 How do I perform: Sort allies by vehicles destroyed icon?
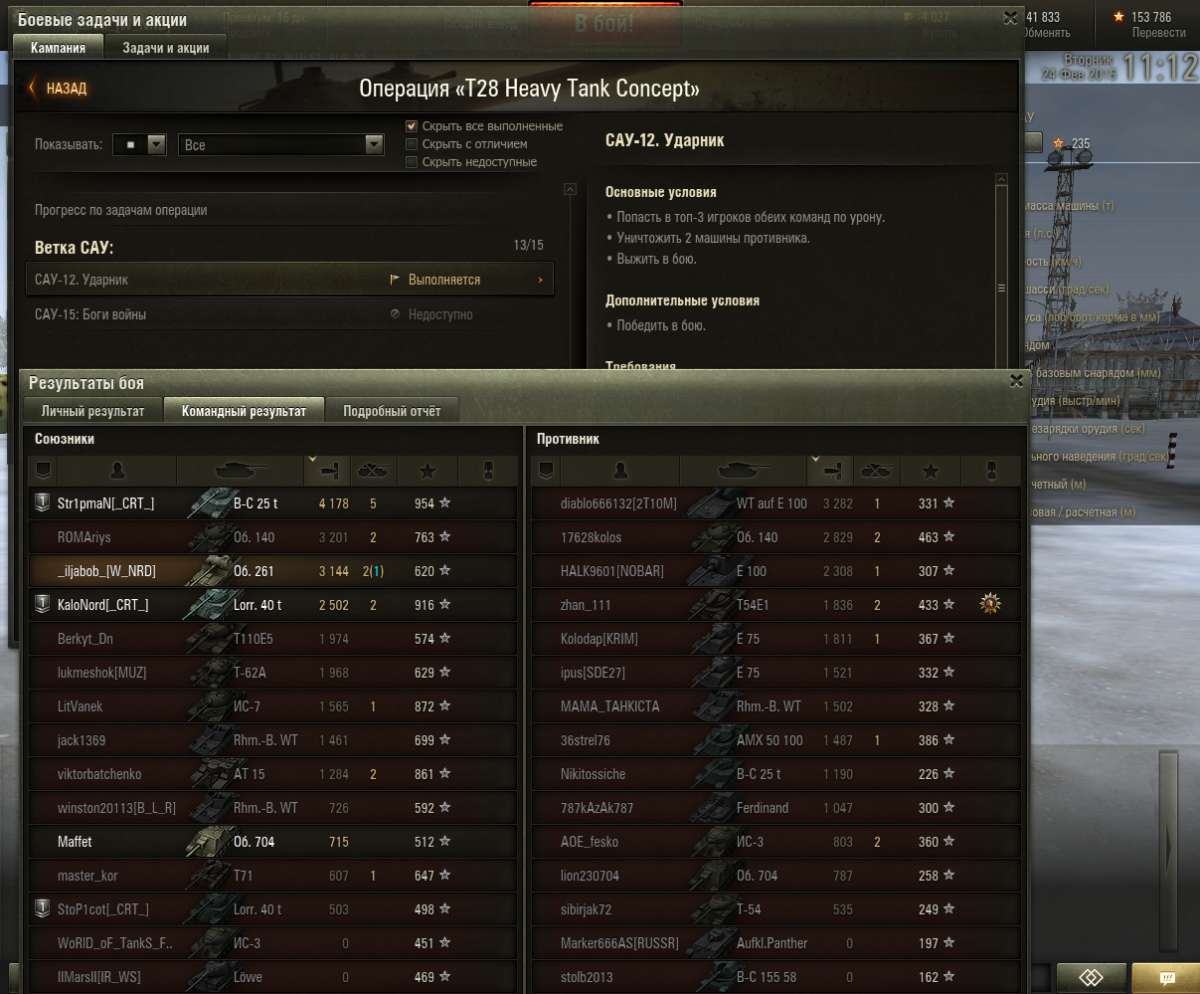372,469
